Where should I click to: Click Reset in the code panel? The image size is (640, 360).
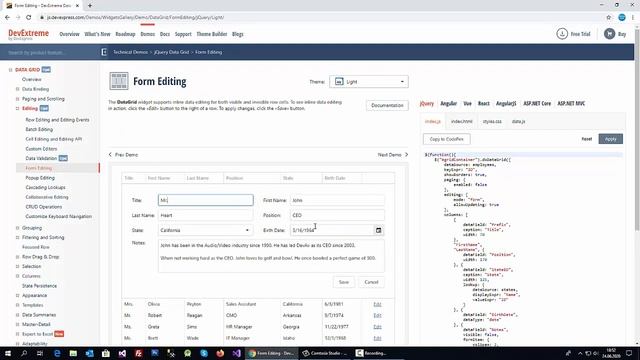587,139
